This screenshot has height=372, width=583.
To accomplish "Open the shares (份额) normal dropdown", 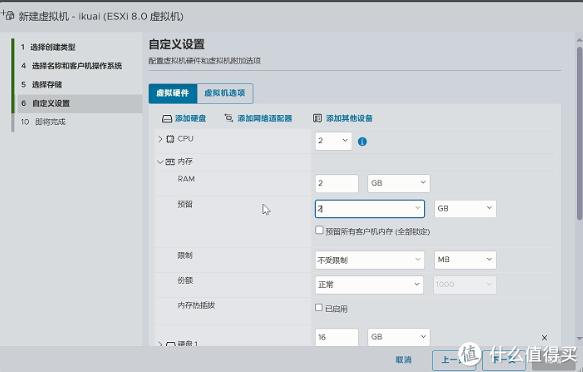I will click(x=369, y=285).
